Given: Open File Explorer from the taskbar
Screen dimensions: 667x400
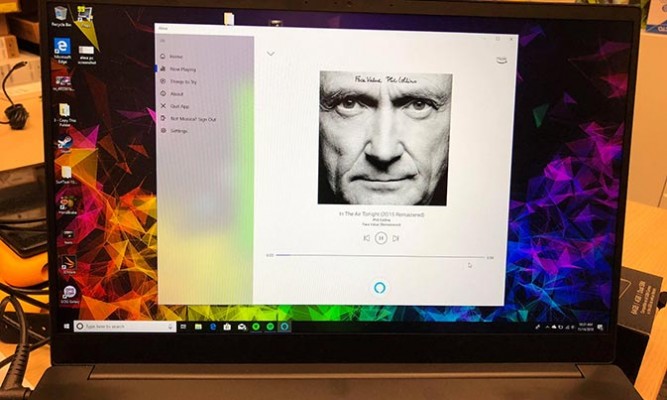Looking at the screenshot, I should [198, 327].
